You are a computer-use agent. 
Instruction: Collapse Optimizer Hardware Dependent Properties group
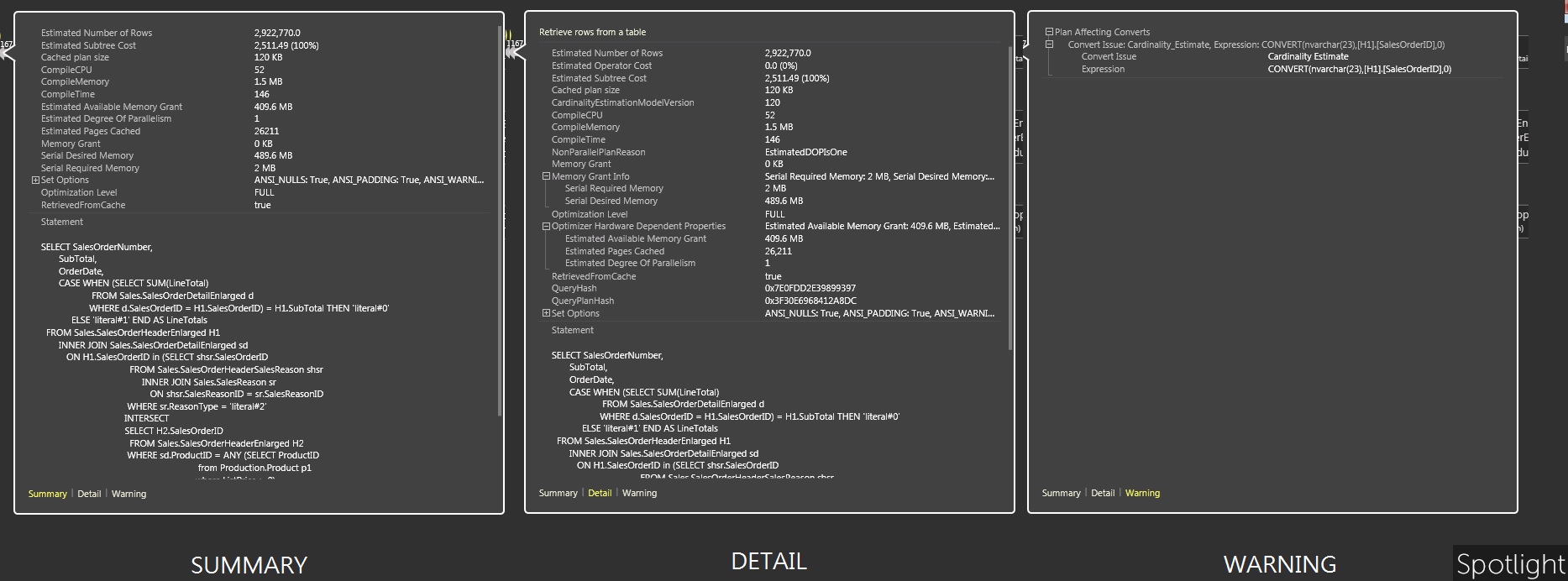(x=546, y=227)
